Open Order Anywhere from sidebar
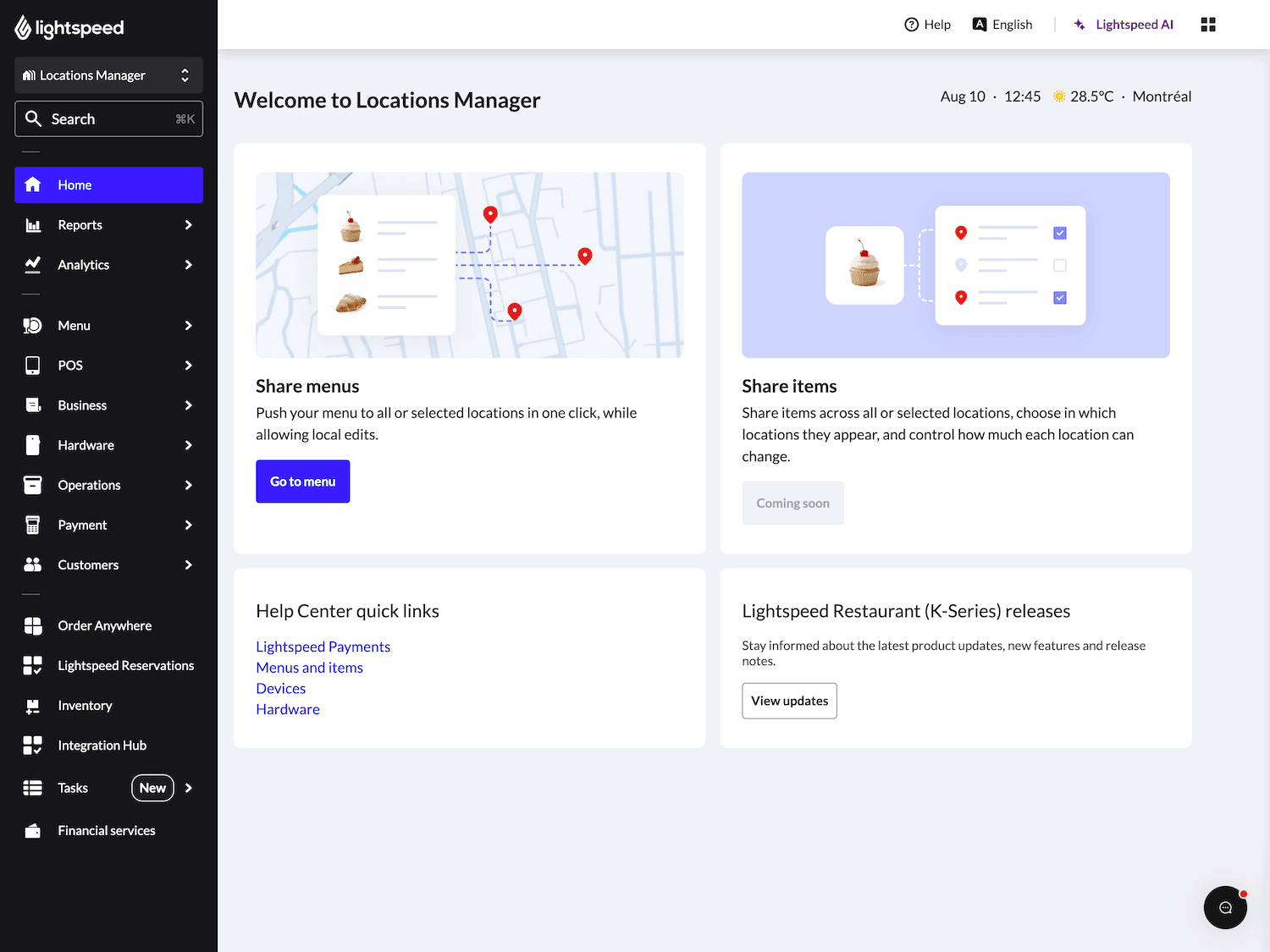 click(x=108, y=625)
